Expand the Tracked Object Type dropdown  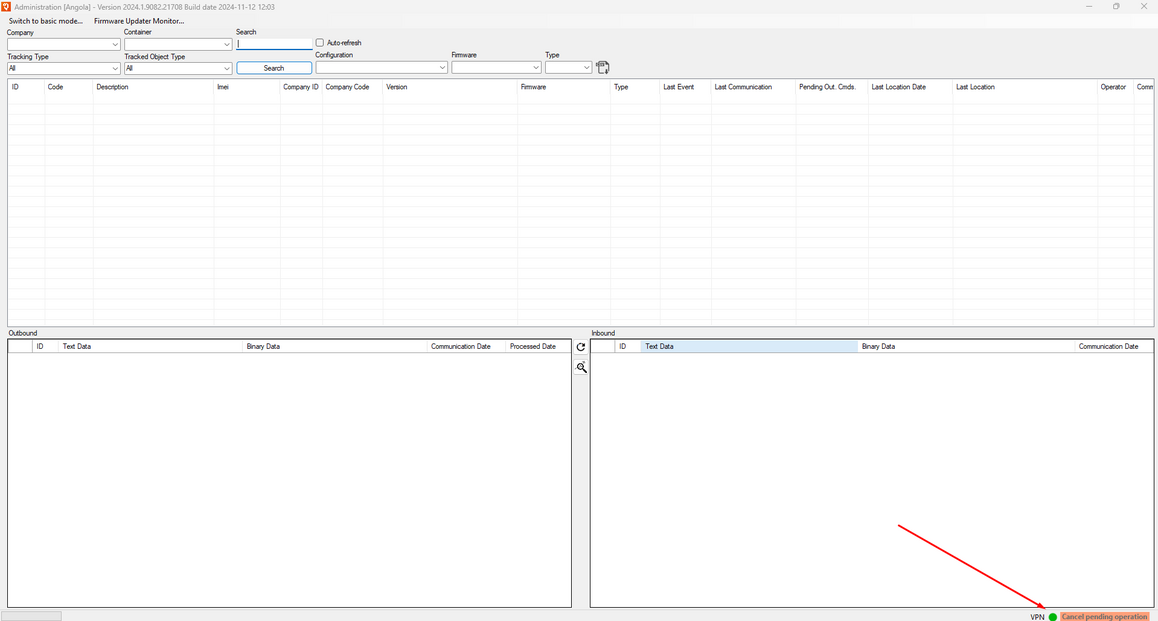(177, 69)
